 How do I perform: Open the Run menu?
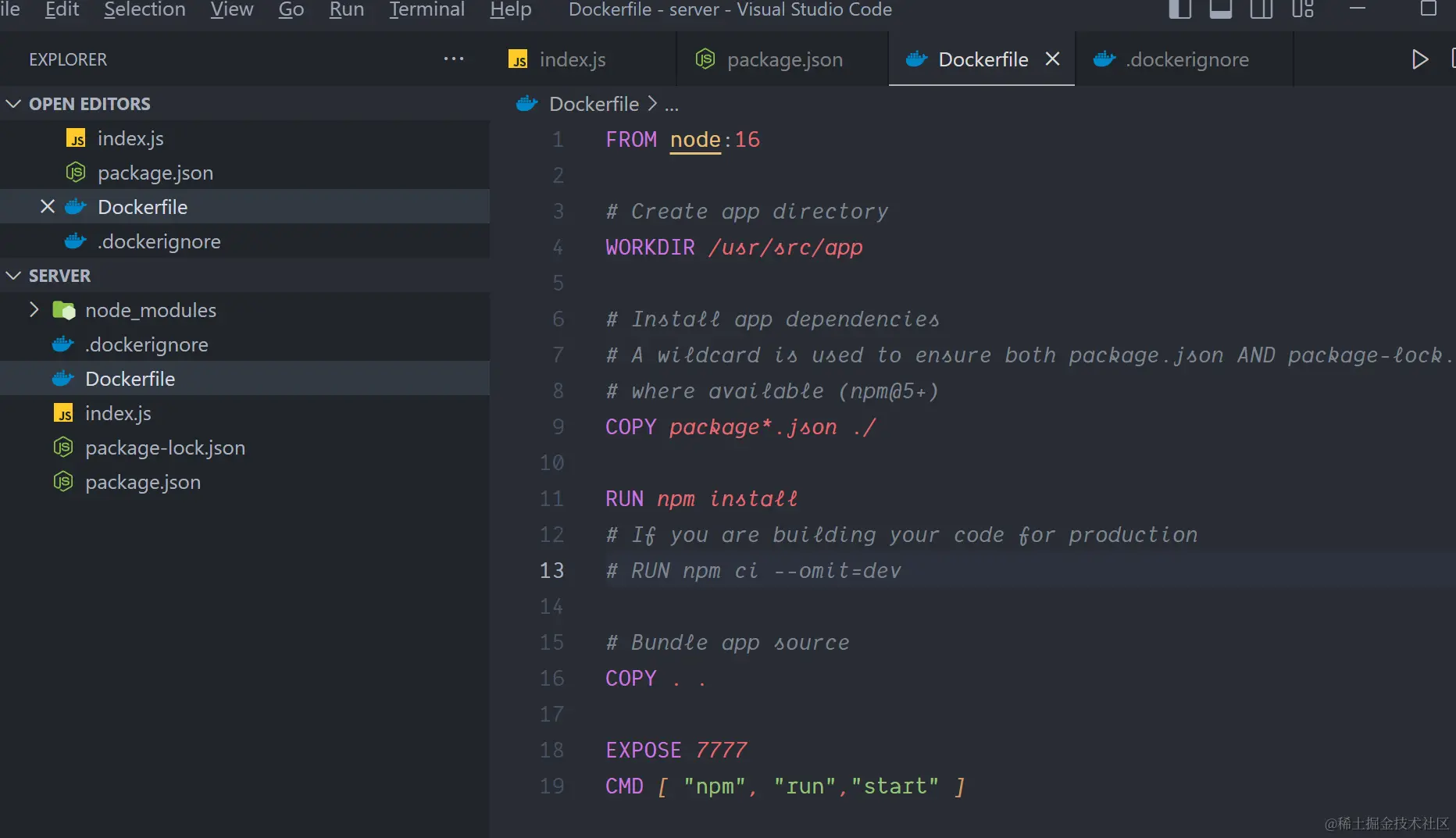[x=346, y=9]
